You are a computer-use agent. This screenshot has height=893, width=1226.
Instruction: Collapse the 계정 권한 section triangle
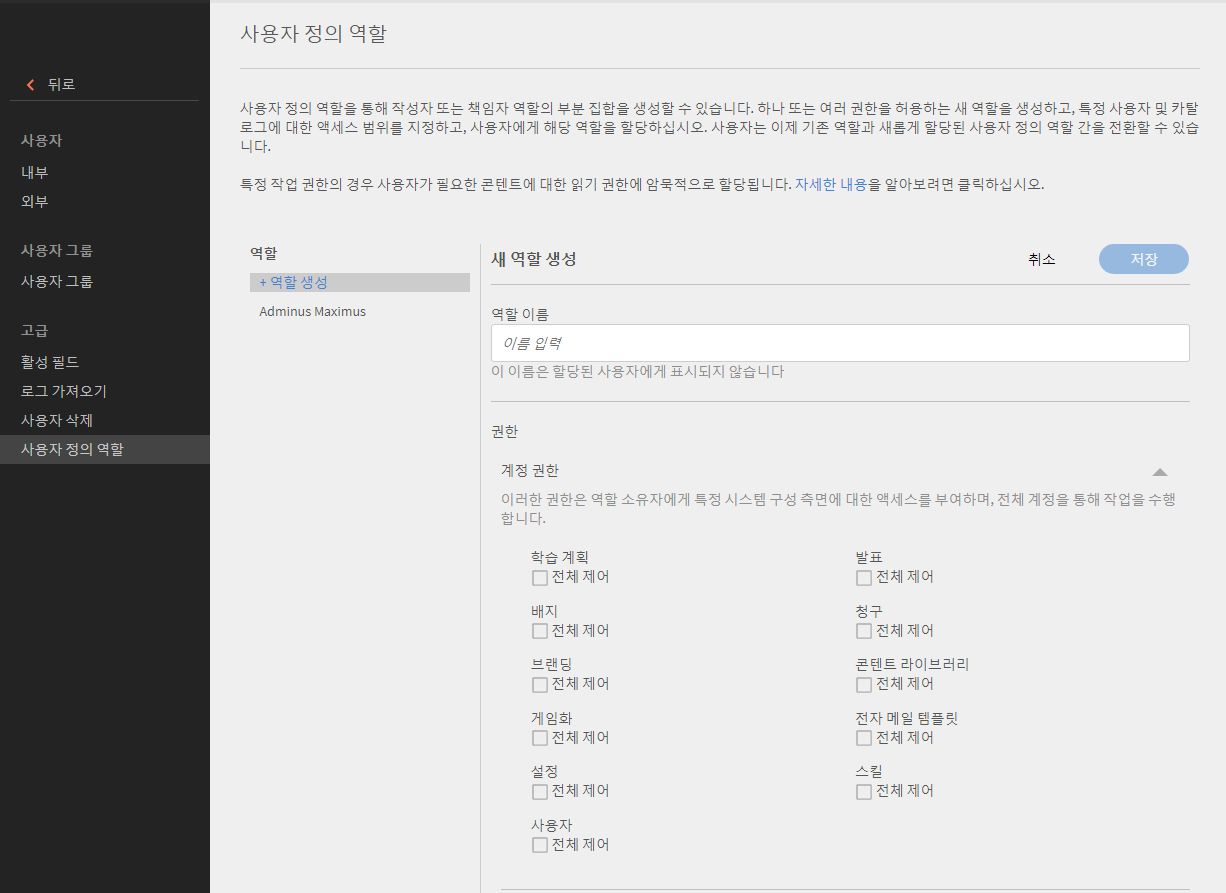(x=1160, y=471)
